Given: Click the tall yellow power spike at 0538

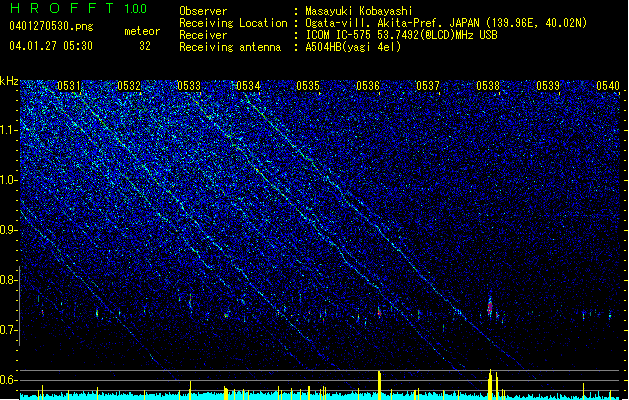Looking at the screenshot, I should coord(490,384).
